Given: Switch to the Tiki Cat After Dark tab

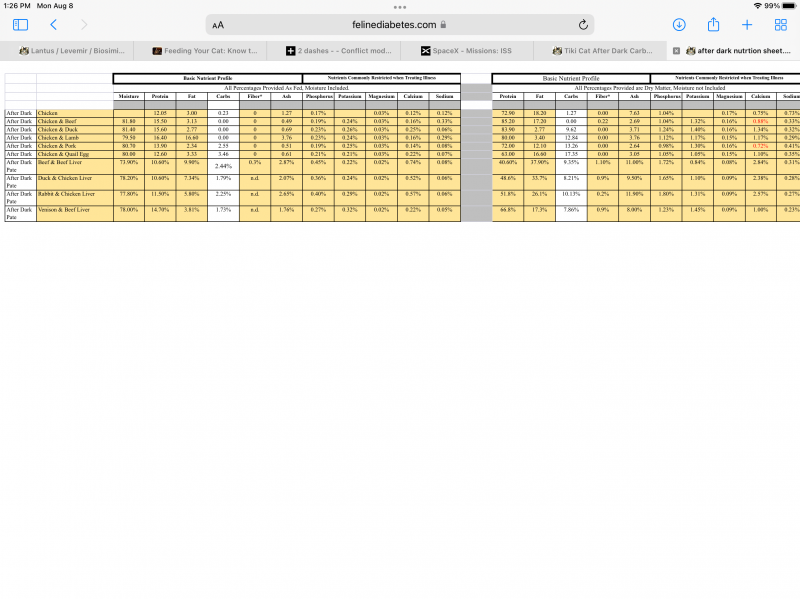Looking at the screenshot, I should (x=600, y=50).
